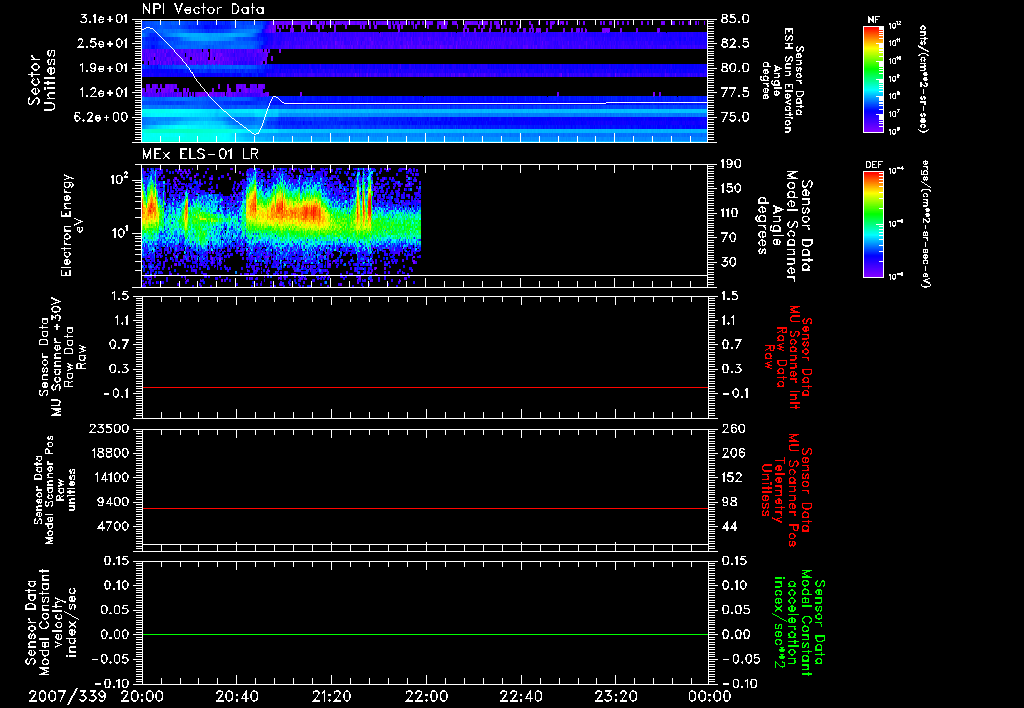
Task: Click the "00:00" time tick label
Action: [709, 696]
